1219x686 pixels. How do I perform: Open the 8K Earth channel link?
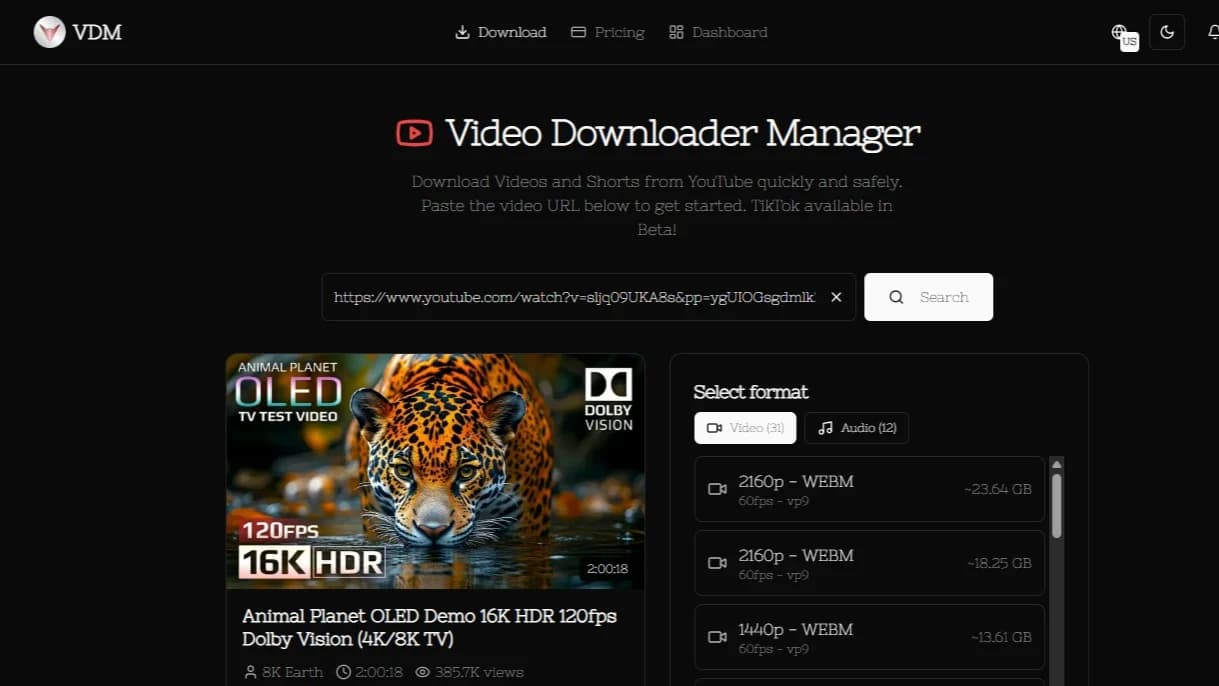(x=291, y=671)
